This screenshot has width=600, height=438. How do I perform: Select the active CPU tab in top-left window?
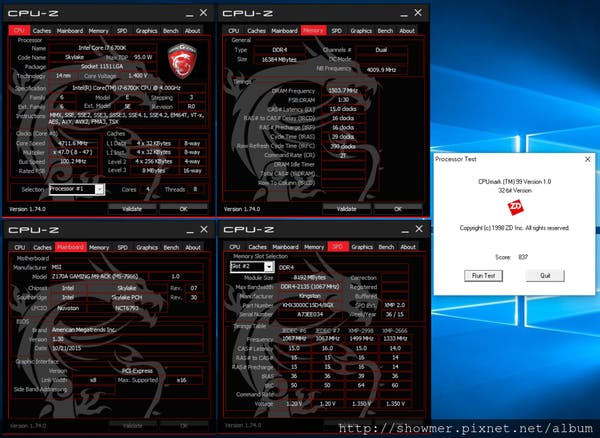point(19,31)
